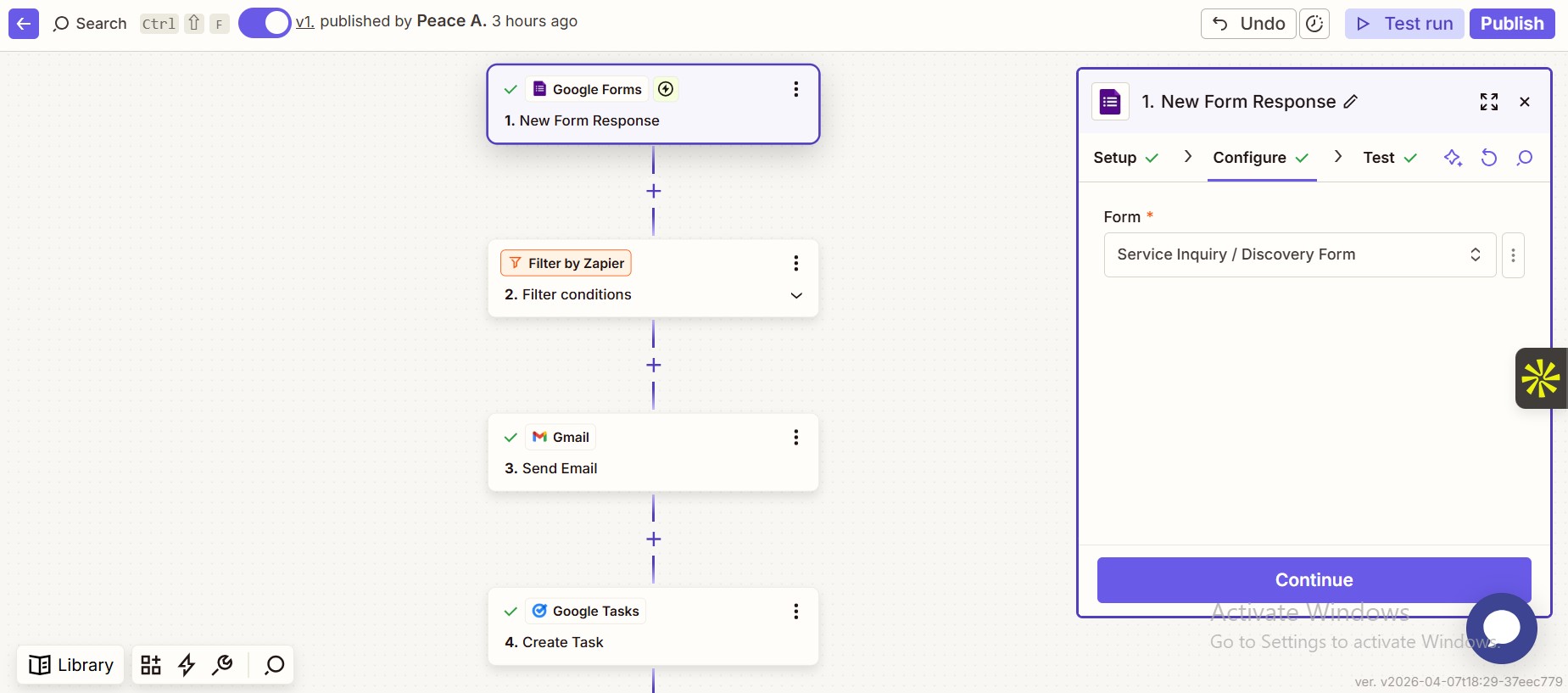Image resolution: width=1568 pixels, height=693 pixels.
Task: Add step after Send Email
Action: pyautogui.click(x=653, y=539)
